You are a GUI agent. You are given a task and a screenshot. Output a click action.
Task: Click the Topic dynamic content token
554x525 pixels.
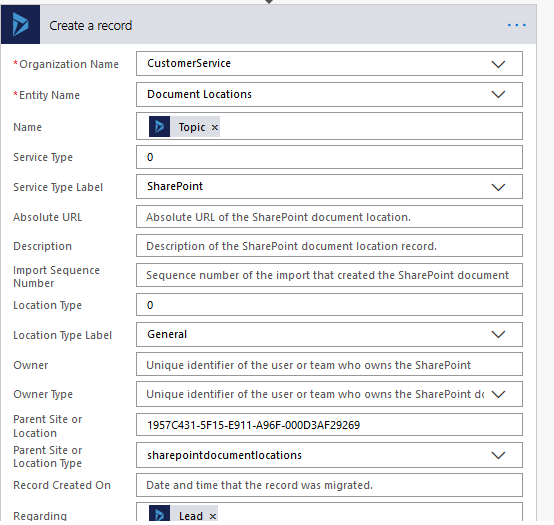184,126
